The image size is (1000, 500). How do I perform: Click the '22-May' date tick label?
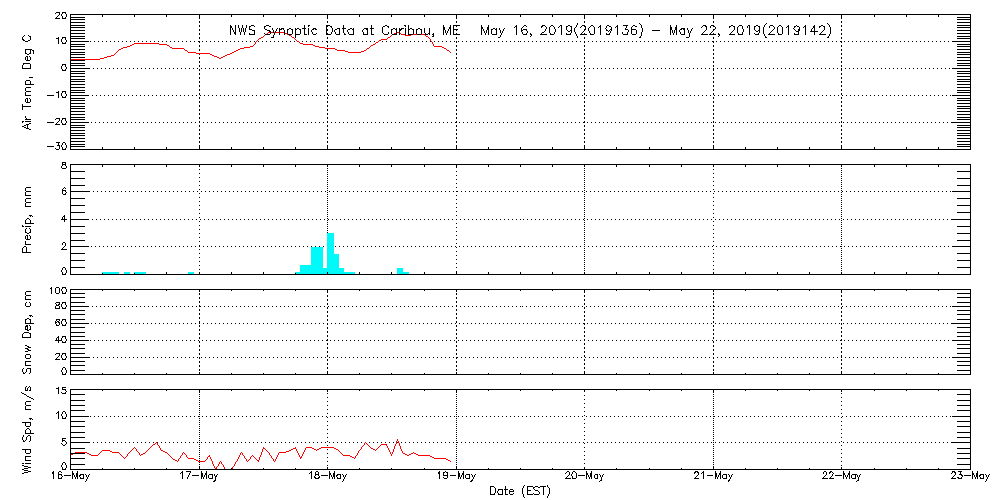coord(841,476)
